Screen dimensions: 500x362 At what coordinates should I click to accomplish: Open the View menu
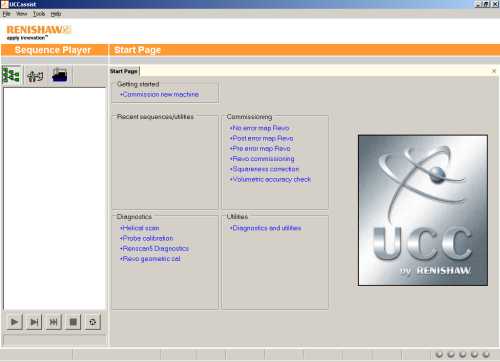22,14
